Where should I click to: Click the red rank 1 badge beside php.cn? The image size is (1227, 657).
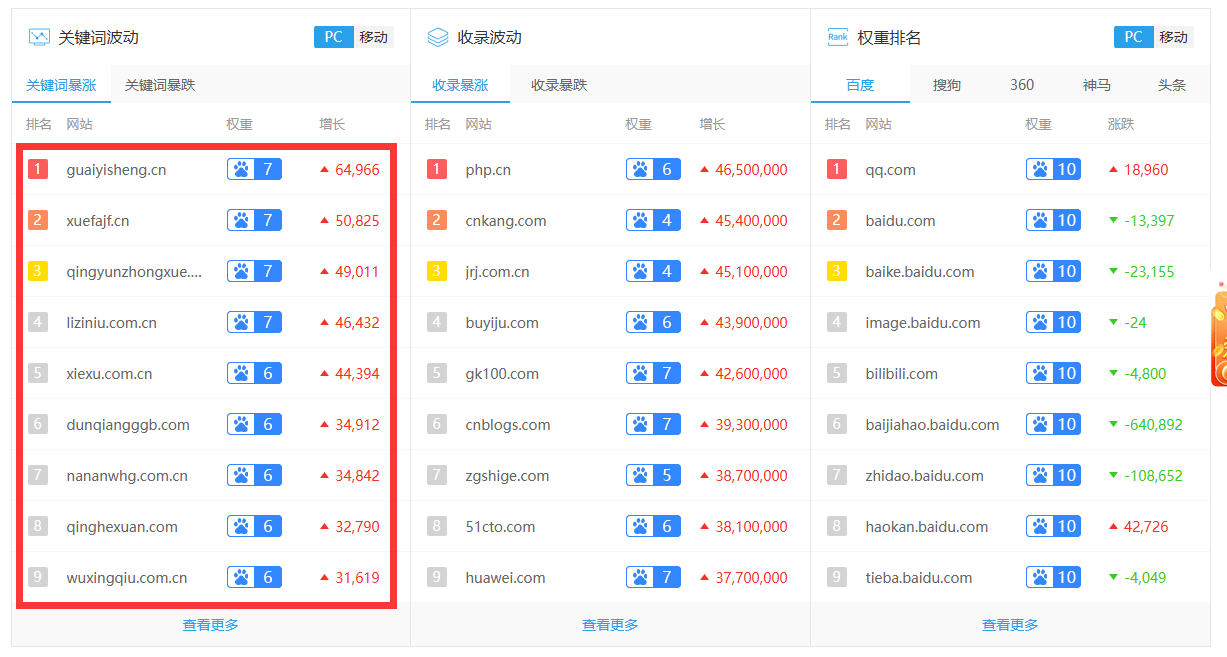click(437, 169)
